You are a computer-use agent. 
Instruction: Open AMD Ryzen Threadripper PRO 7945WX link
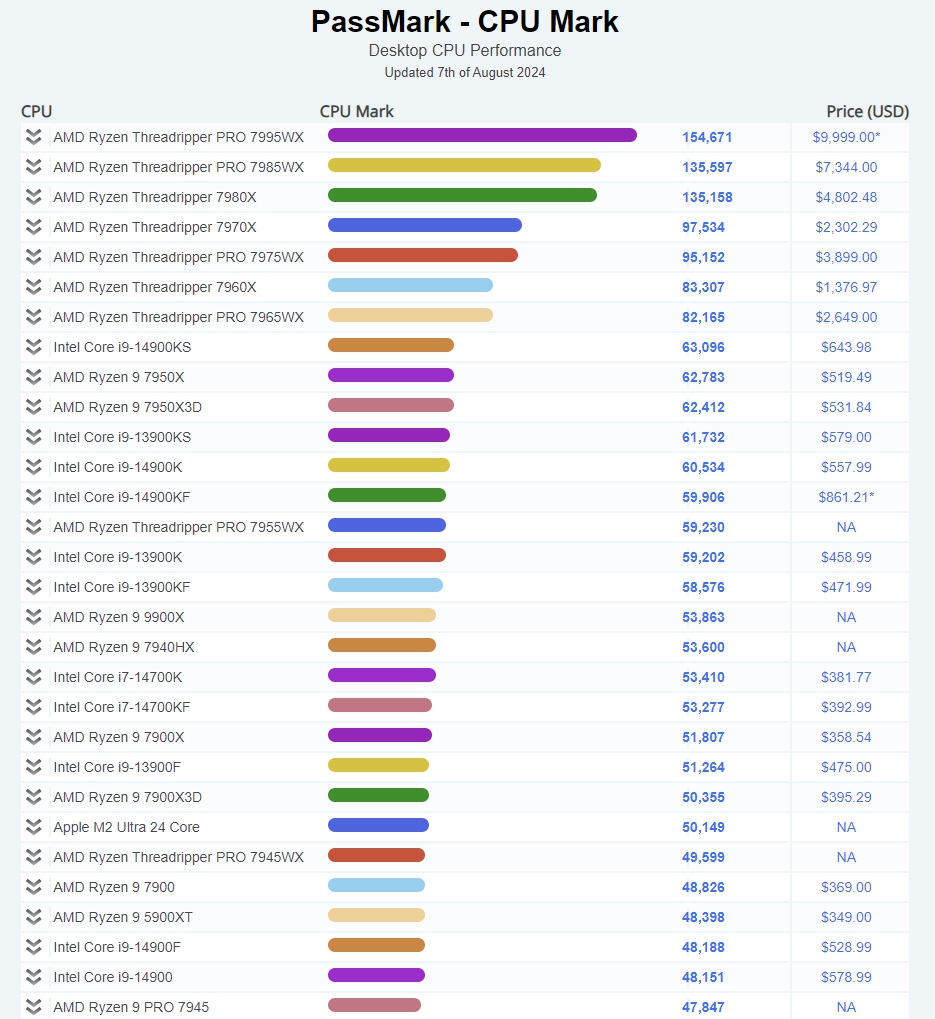click(179, 857)
